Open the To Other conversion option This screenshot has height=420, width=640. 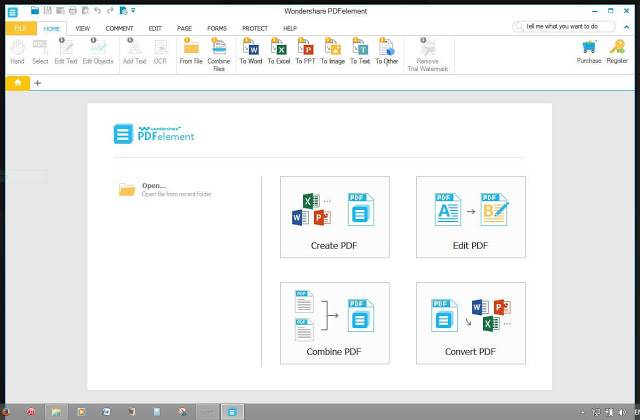tap(387, 52)
